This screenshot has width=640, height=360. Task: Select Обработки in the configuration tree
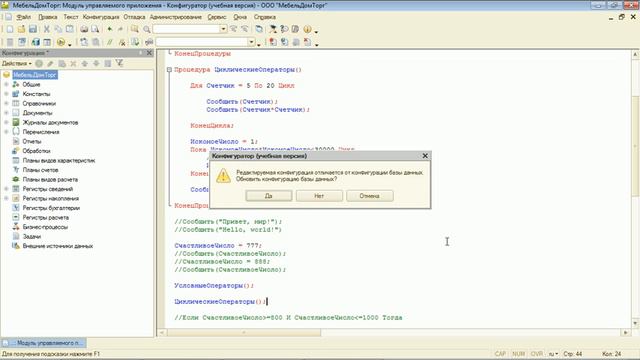point(36,151)
